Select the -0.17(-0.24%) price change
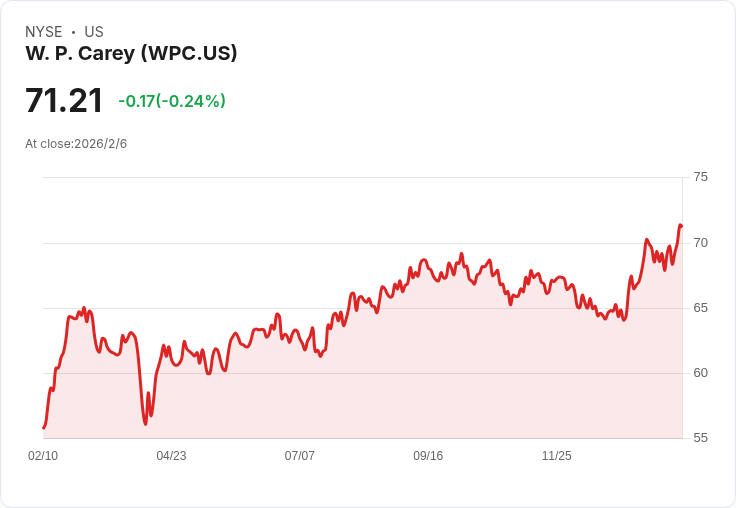The width and height of the screenshot is (736, 508). [x=172, y=101]
